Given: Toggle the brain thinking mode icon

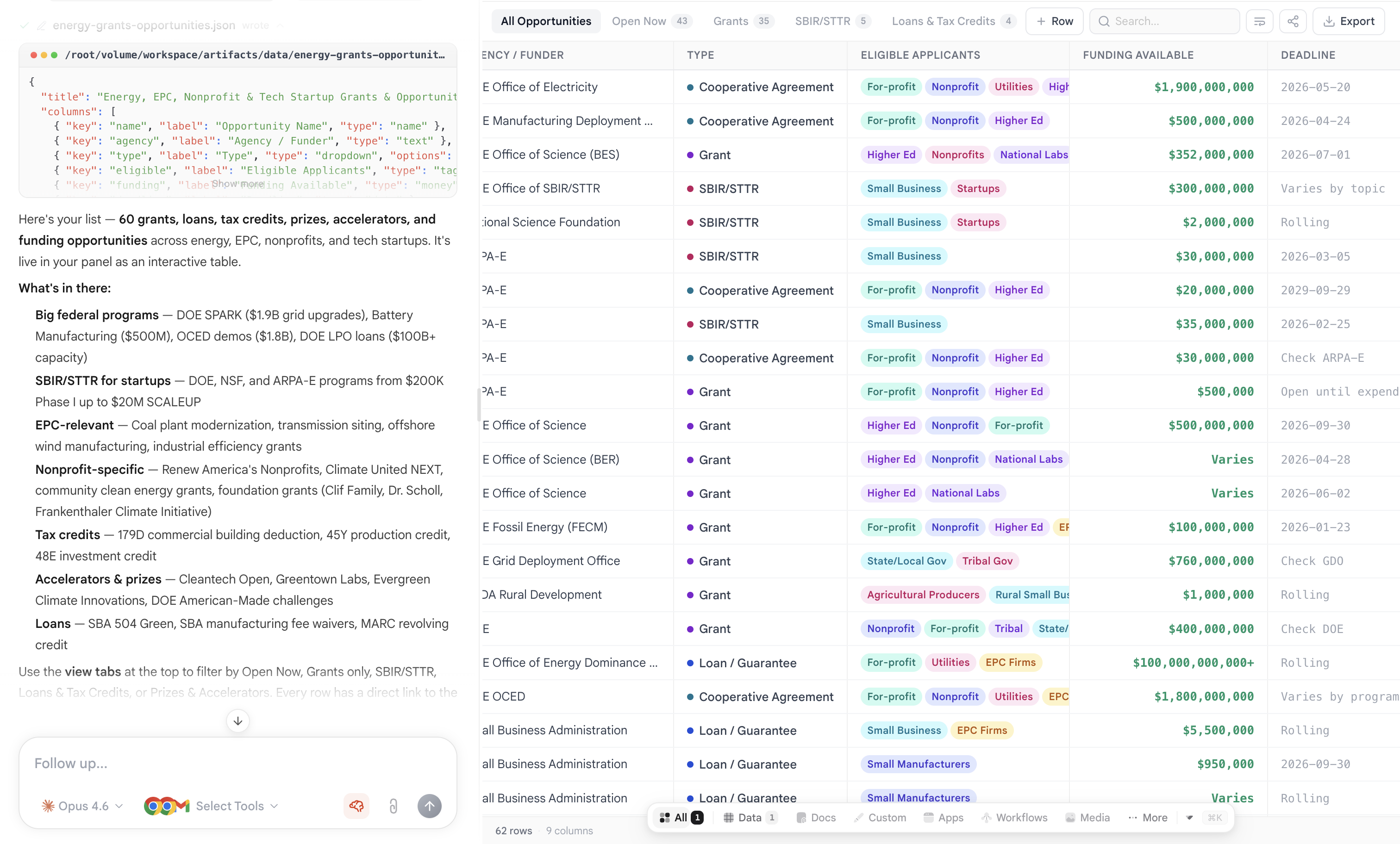Looking at the screenshot, I should click(x=356, y=806).
